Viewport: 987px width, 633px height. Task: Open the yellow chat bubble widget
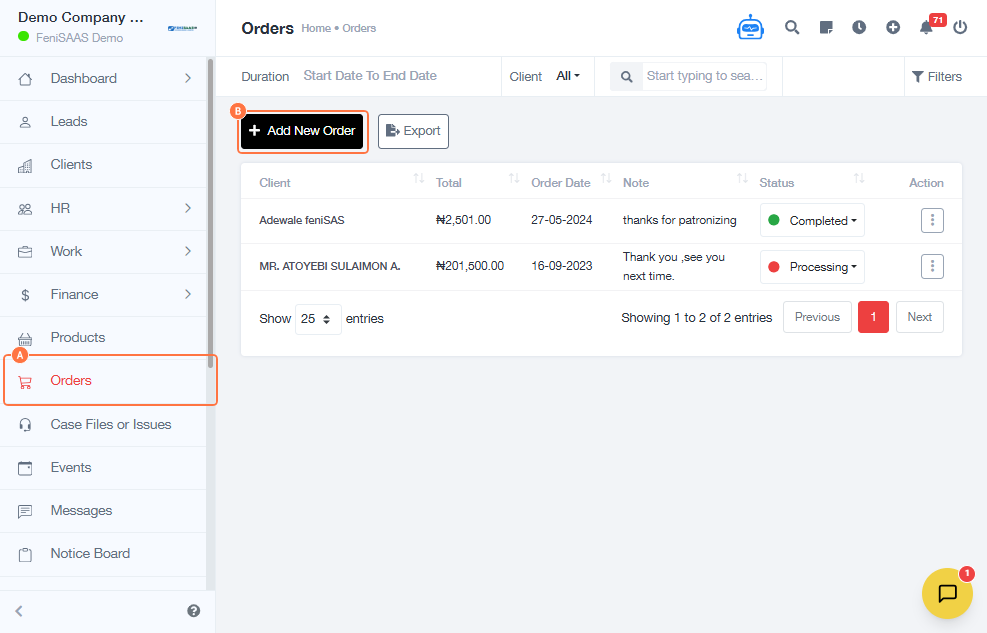(x=947, y=593)
